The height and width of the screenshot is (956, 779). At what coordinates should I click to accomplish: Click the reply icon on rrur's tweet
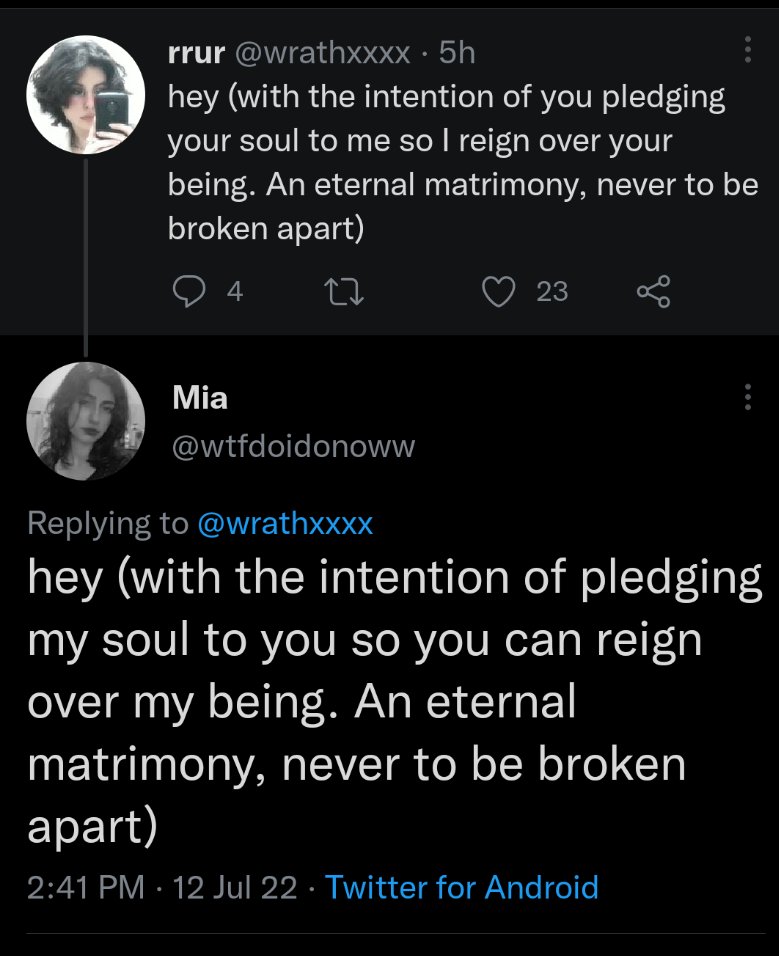(x=189, y=291)
